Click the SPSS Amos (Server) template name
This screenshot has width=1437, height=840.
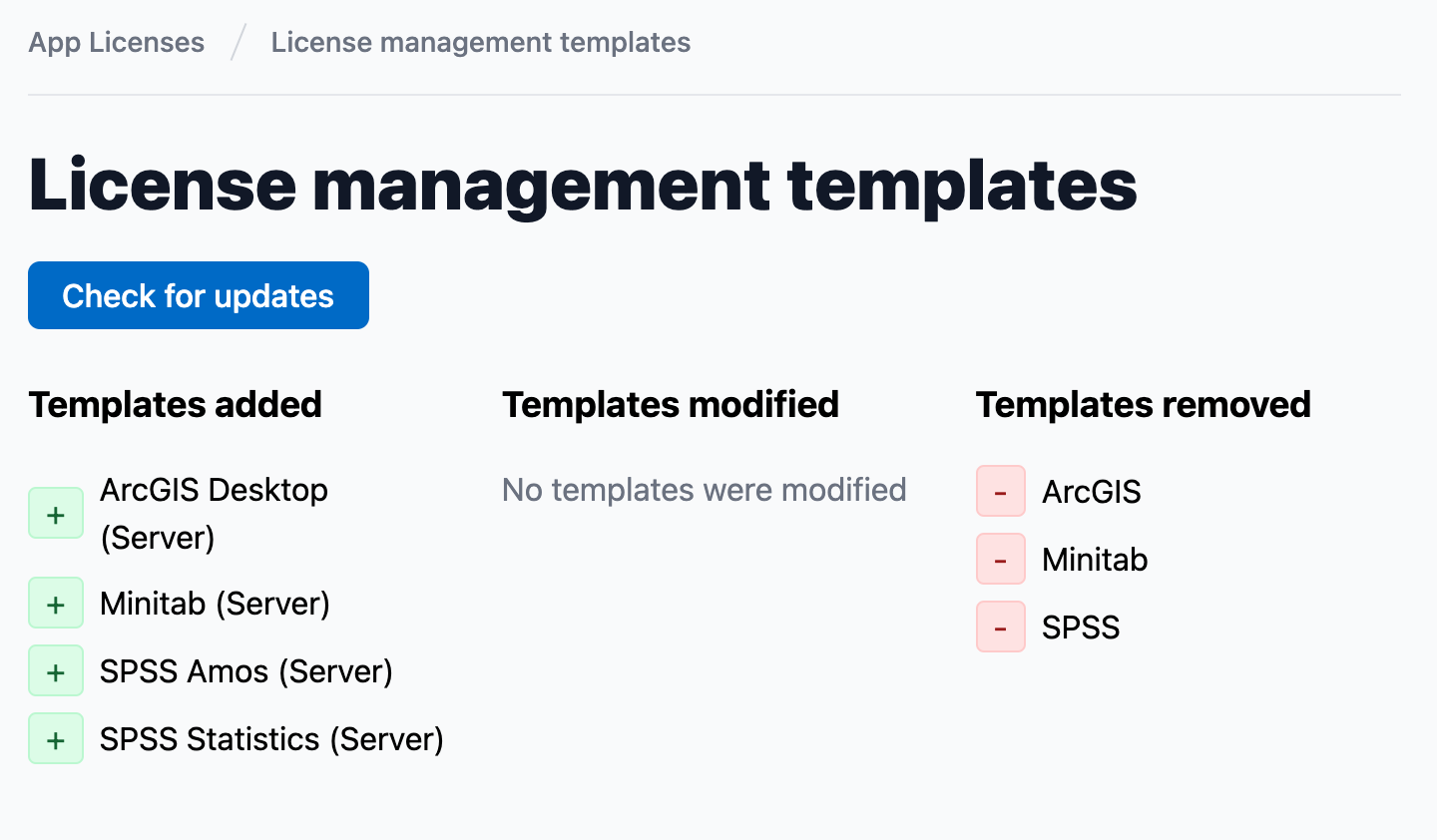[x=245, y=671]
